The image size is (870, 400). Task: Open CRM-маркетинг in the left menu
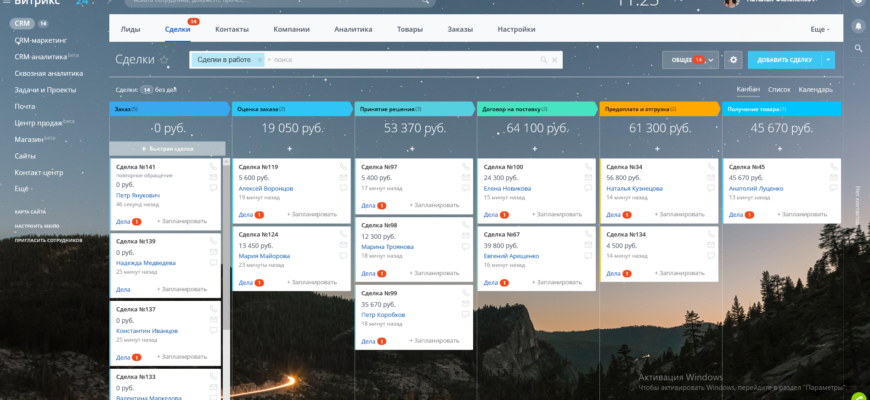(41, 40)
